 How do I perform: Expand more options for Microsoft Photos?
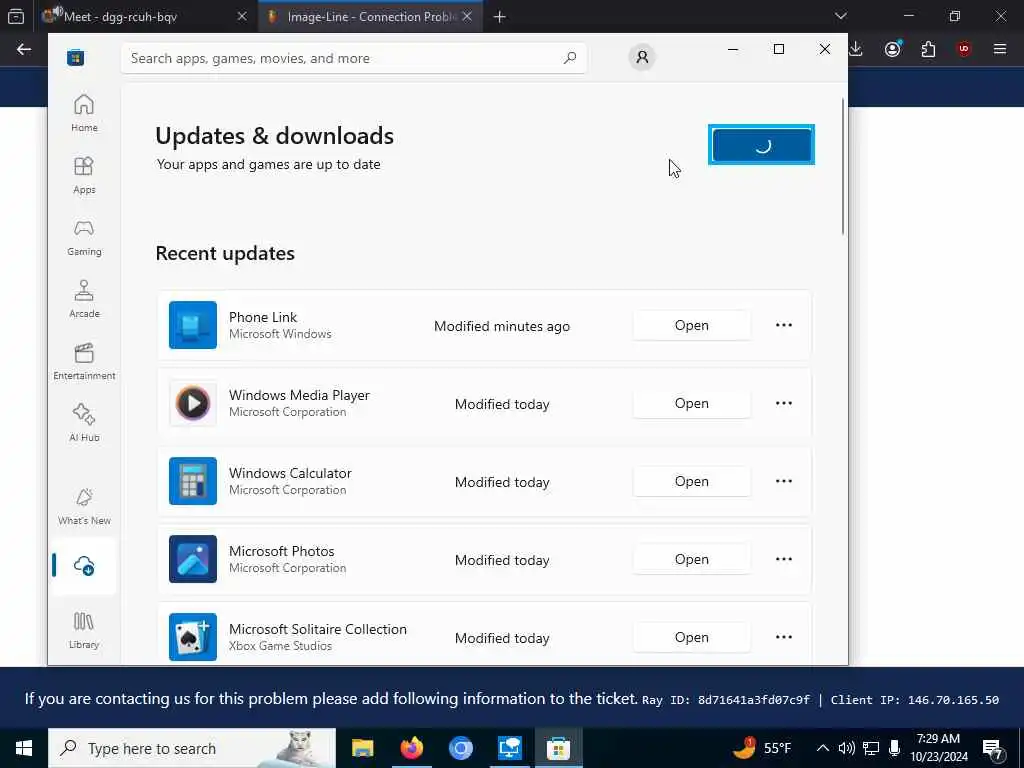coord(784,559)
